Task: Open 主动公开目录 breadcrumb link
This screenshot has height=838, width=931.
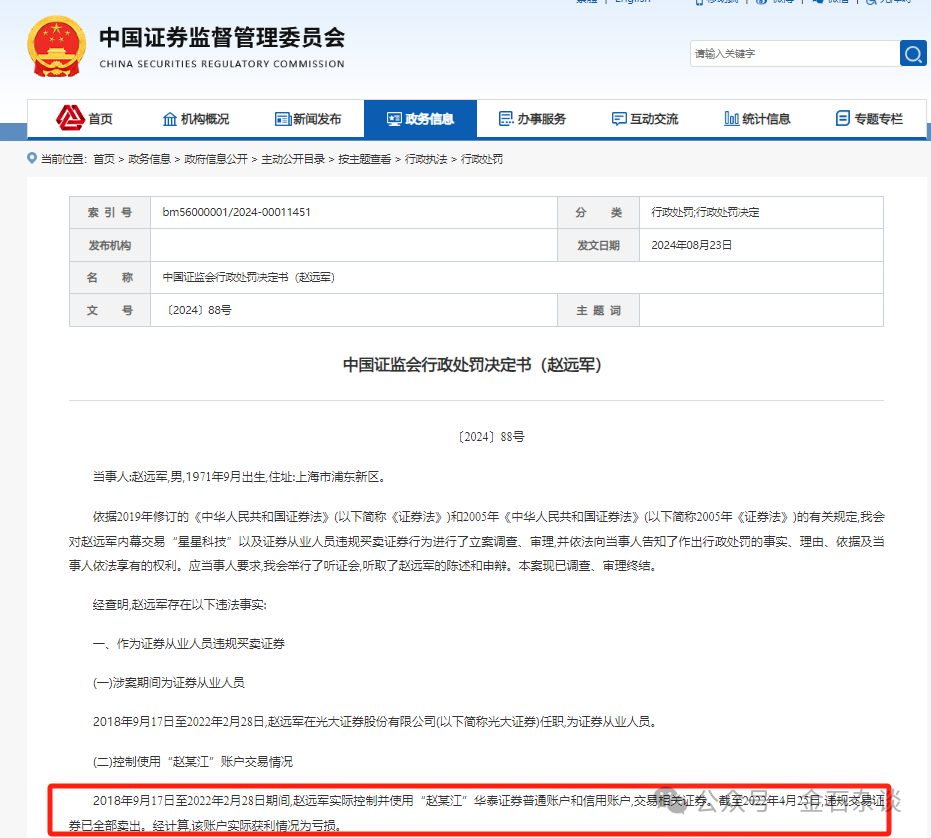Action: (293, 159)
